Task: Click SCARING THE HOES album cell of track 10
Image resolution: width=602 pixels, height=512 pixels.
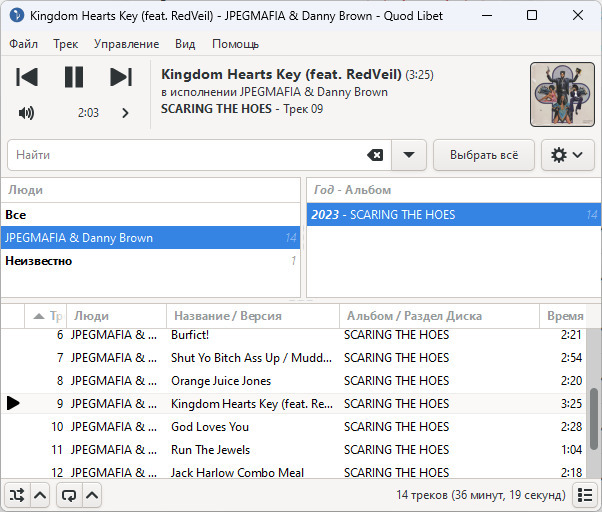Action: click(x=396, y=427)
